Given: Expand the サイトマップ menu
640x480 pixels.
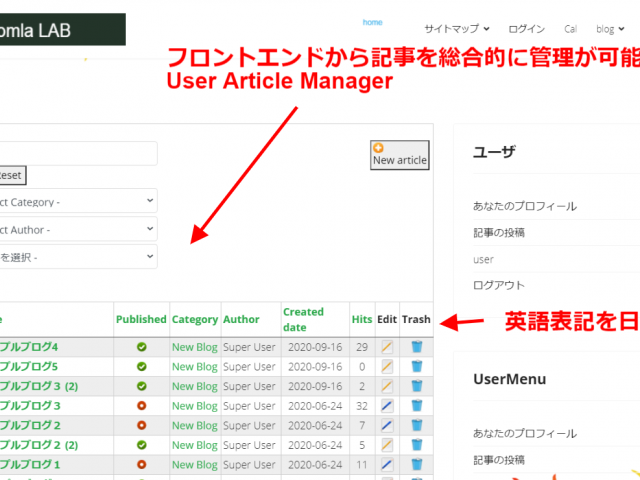Looking at the screenshot, I should click(457, 29).
